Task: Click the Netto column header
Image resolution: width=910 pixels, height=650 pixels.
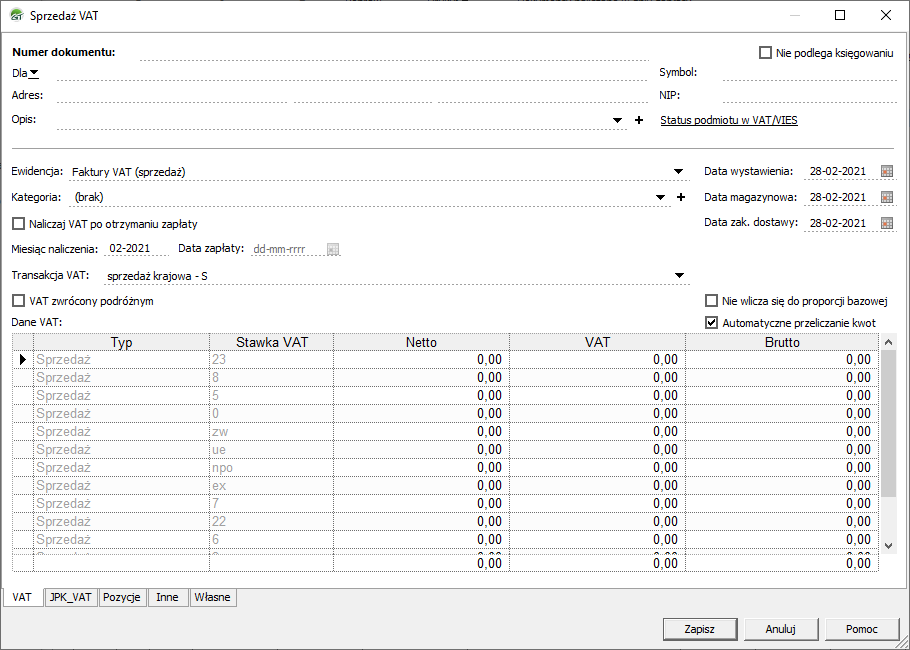Action: [421, 342]
